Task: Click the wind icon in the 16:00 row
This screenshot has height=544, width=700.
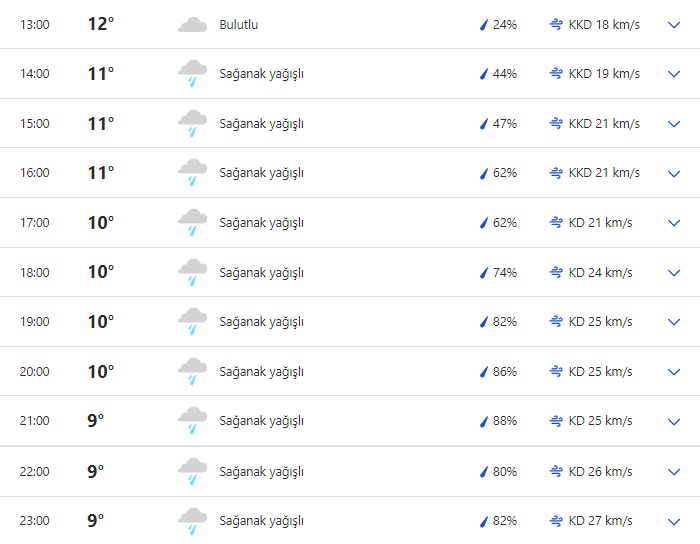Action: [556, 173]
